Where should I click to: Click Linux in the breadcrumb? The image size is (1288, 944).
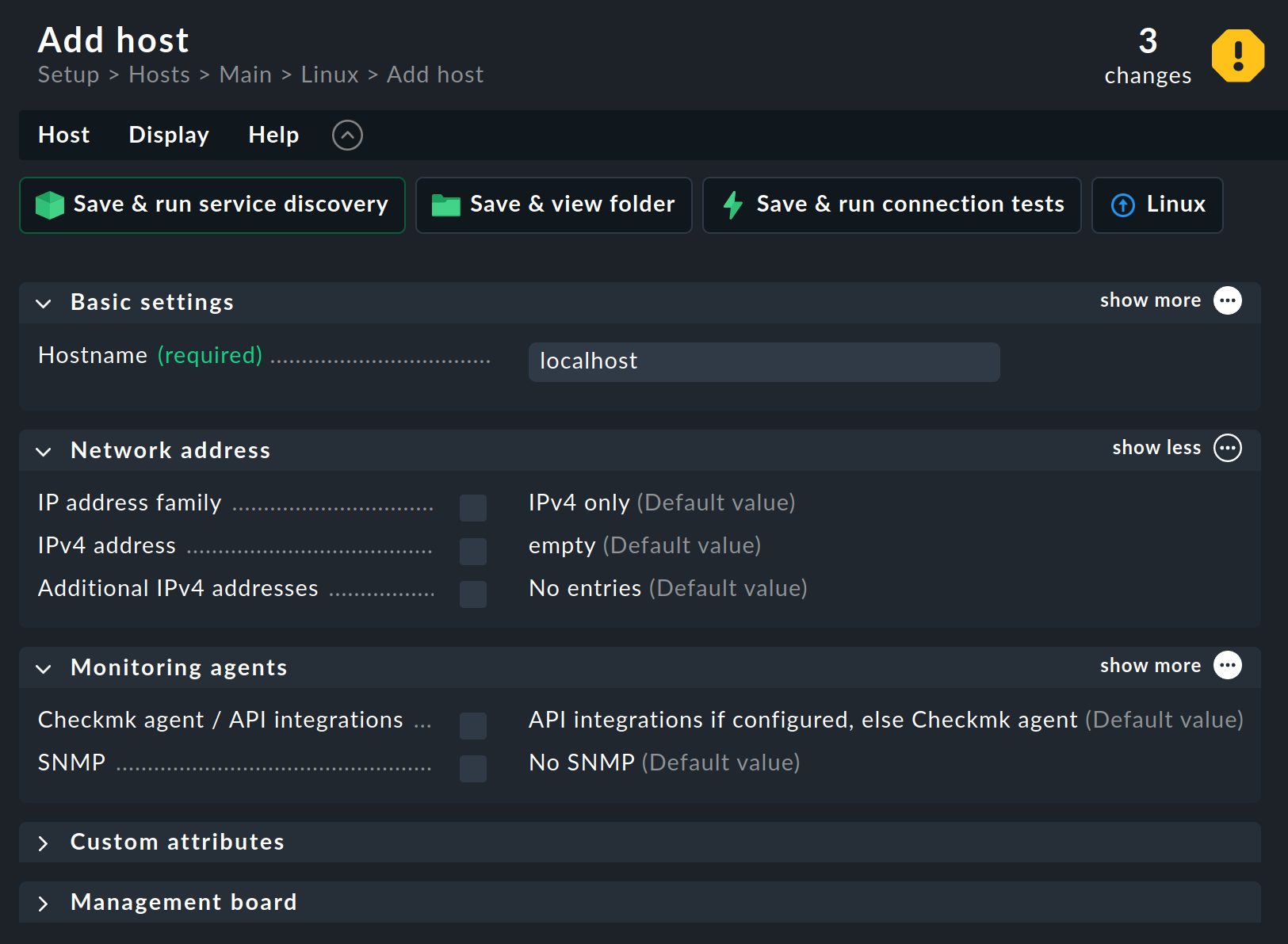click(330, 75)
